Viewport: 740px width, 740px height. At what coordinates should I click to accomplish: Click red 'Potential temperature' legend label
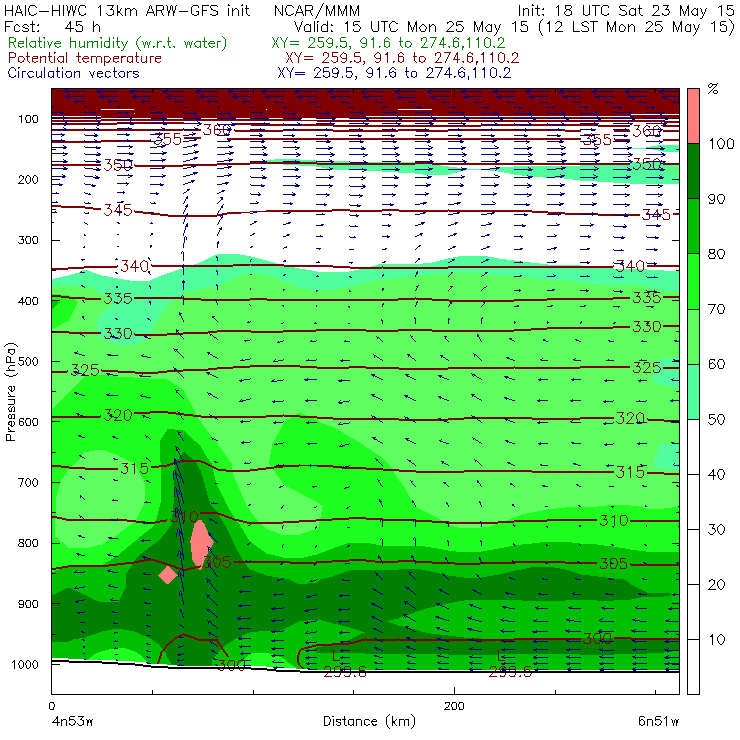(85, 58)
